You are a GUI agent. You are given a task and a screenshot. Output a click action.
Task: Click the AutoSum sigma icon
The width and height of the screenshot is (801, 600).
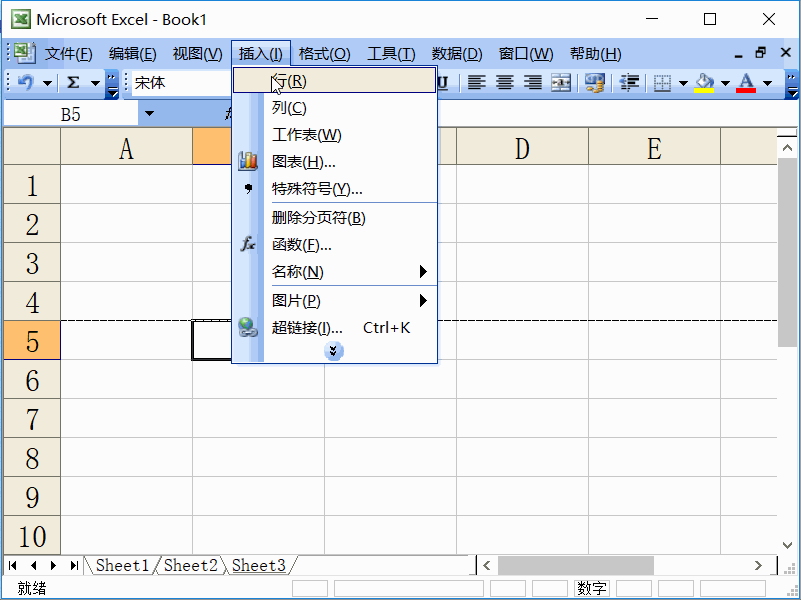point(74,82)
